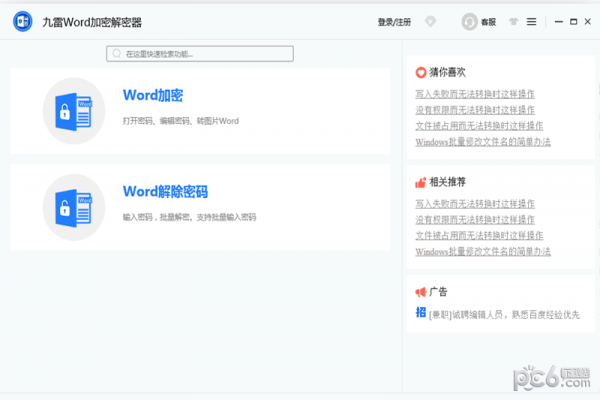This screenshot has height=400, width=600.
Task: Open the [兼职]诚聘编辑人员 ad link
Action: click(504, 315)
